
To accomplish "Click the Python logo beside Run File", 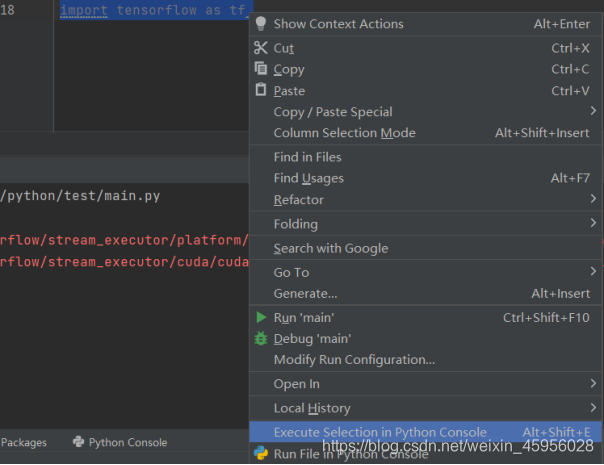I will (x=261, y=453).
